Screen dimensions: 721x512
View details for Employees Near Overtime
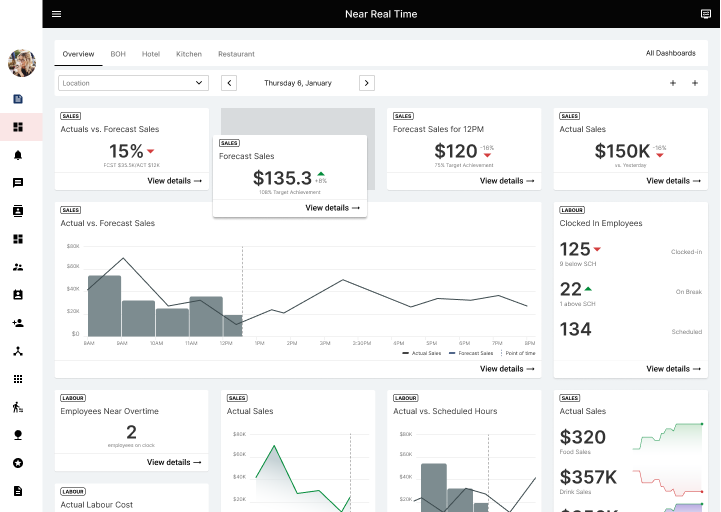click(174, 462)
